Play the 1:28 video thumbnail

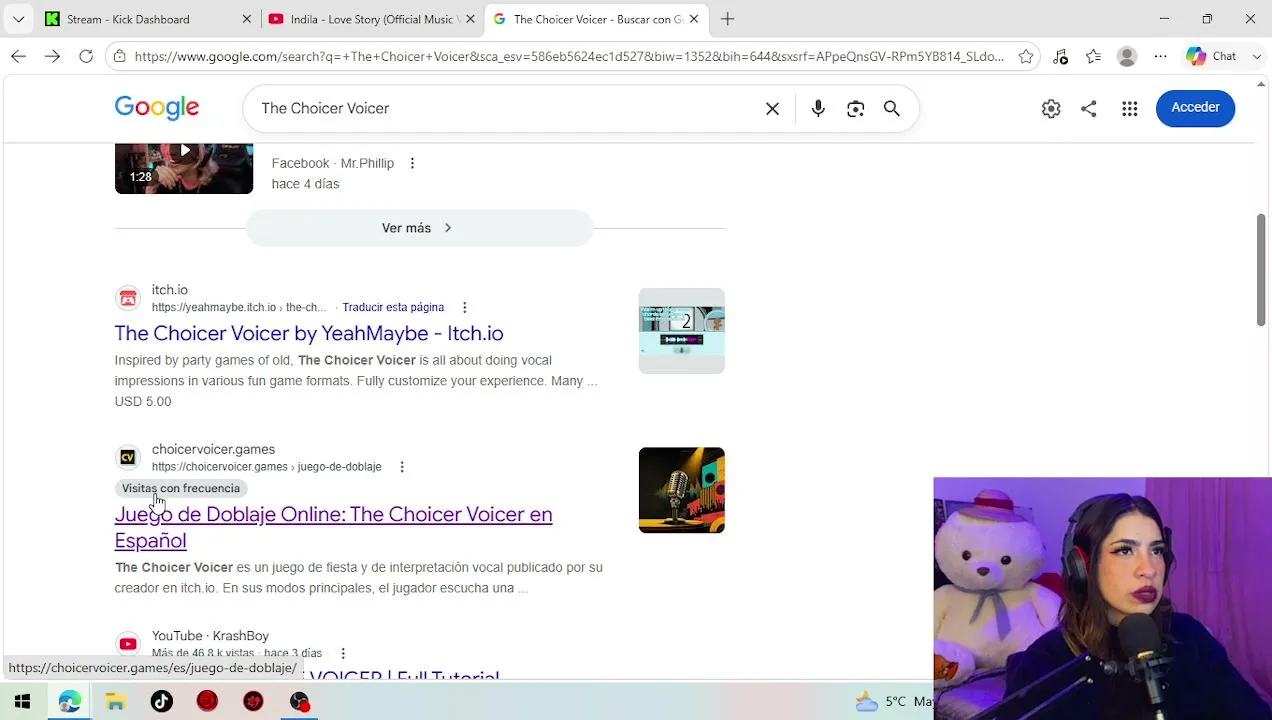(184, 168)
